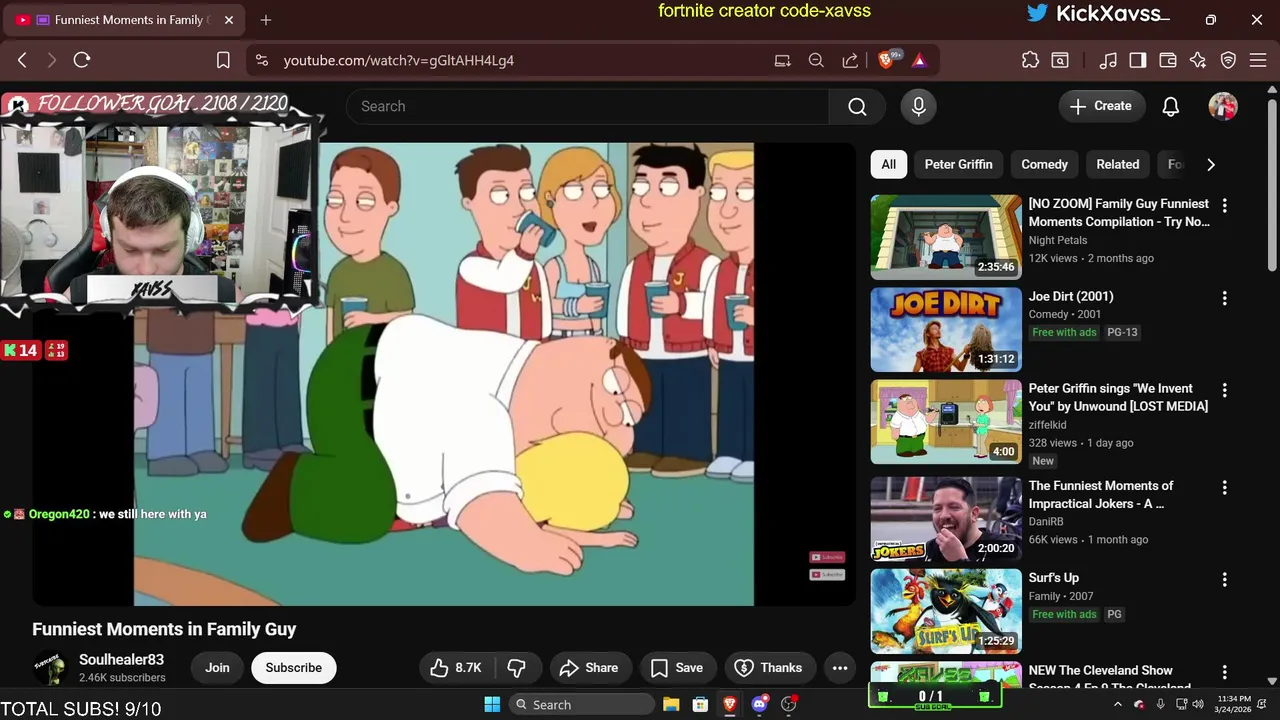The height and width of the screenshot is (720, 1280).
Task: Open more actions ellipsis under the video
Action: (840, 668)
